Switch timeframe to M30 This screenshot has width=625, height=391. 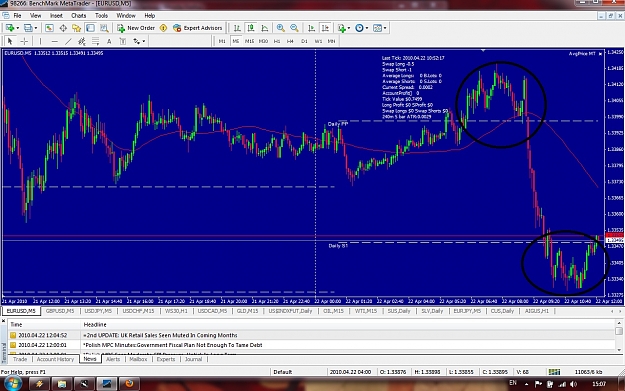pos(263,41)
